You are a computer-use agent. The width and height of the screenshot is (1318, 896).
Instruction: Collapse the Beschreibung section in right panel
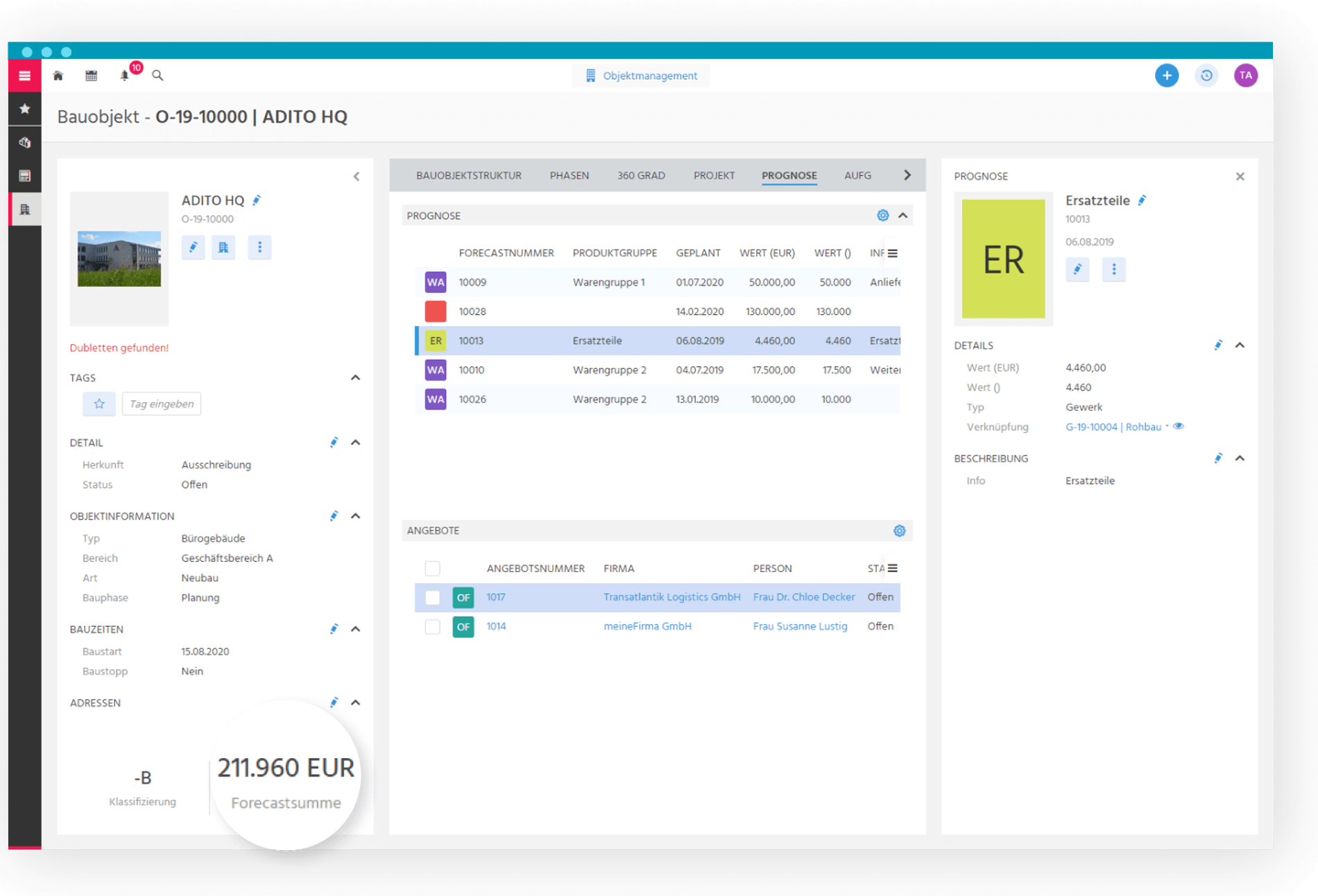pos(1240,458)
